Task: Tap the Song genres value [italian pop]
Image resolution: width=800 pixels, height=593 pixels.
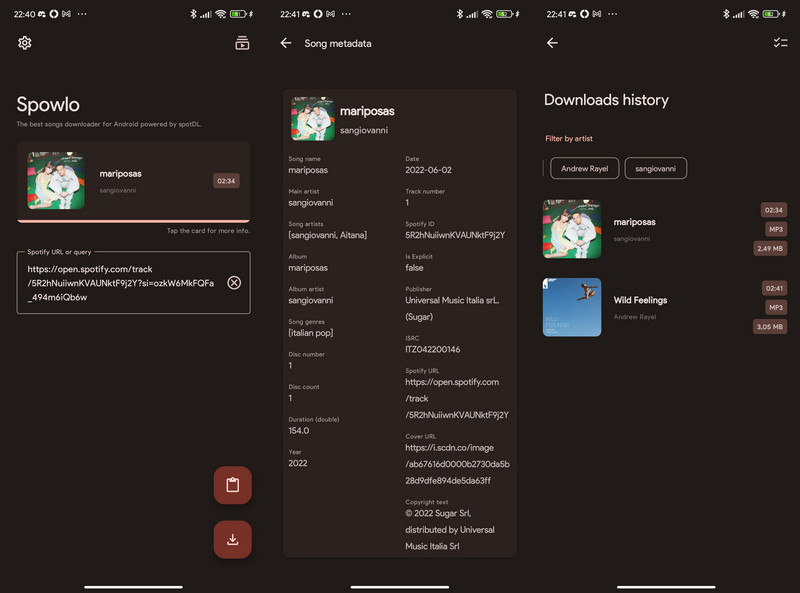Action: [x=311, y=333]
